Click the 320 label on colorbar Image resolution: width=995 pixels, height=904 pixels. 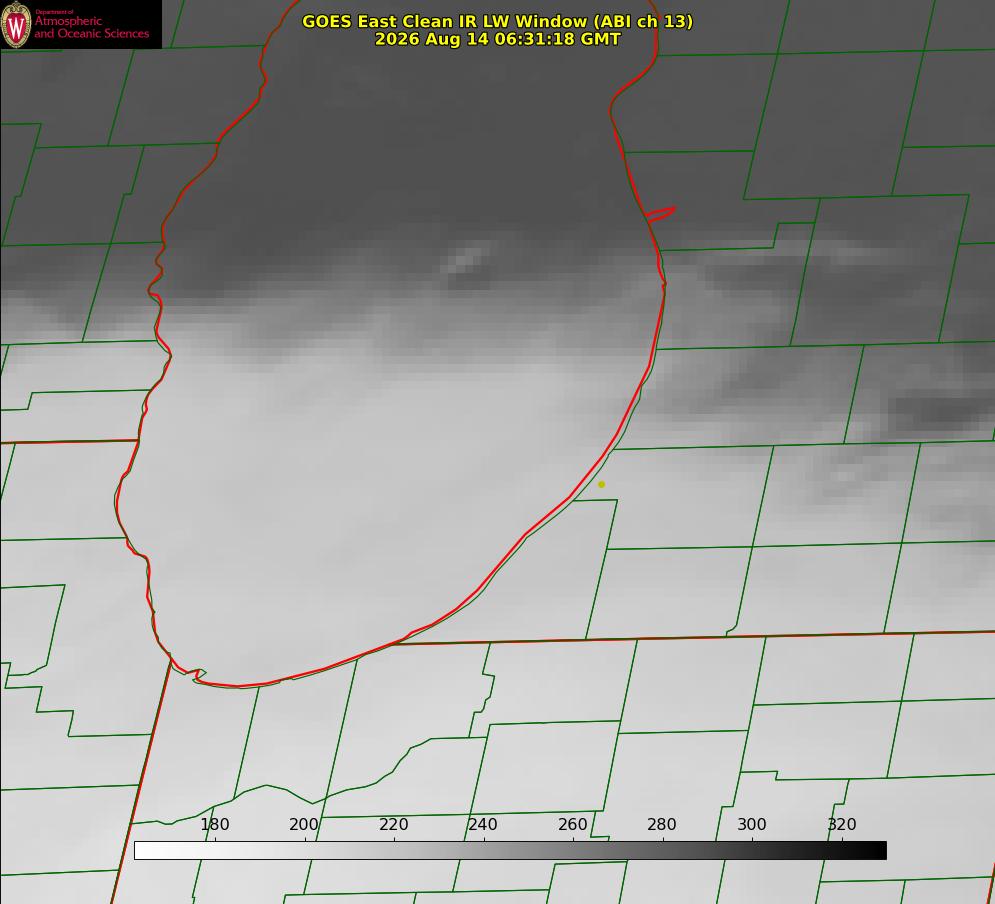842,824
